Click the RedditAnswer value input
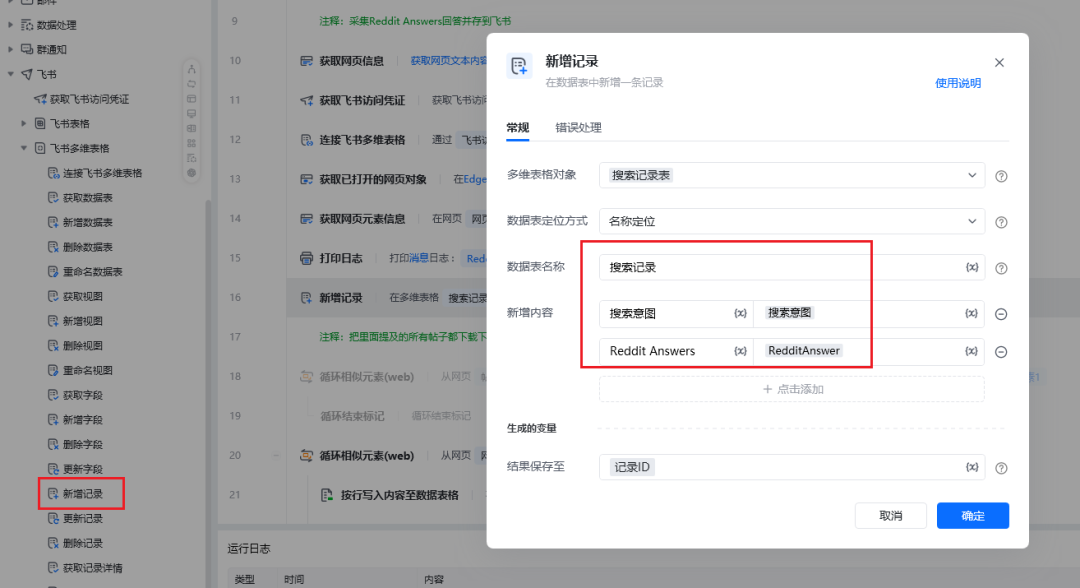1080x588 pixels. (869, 351)
